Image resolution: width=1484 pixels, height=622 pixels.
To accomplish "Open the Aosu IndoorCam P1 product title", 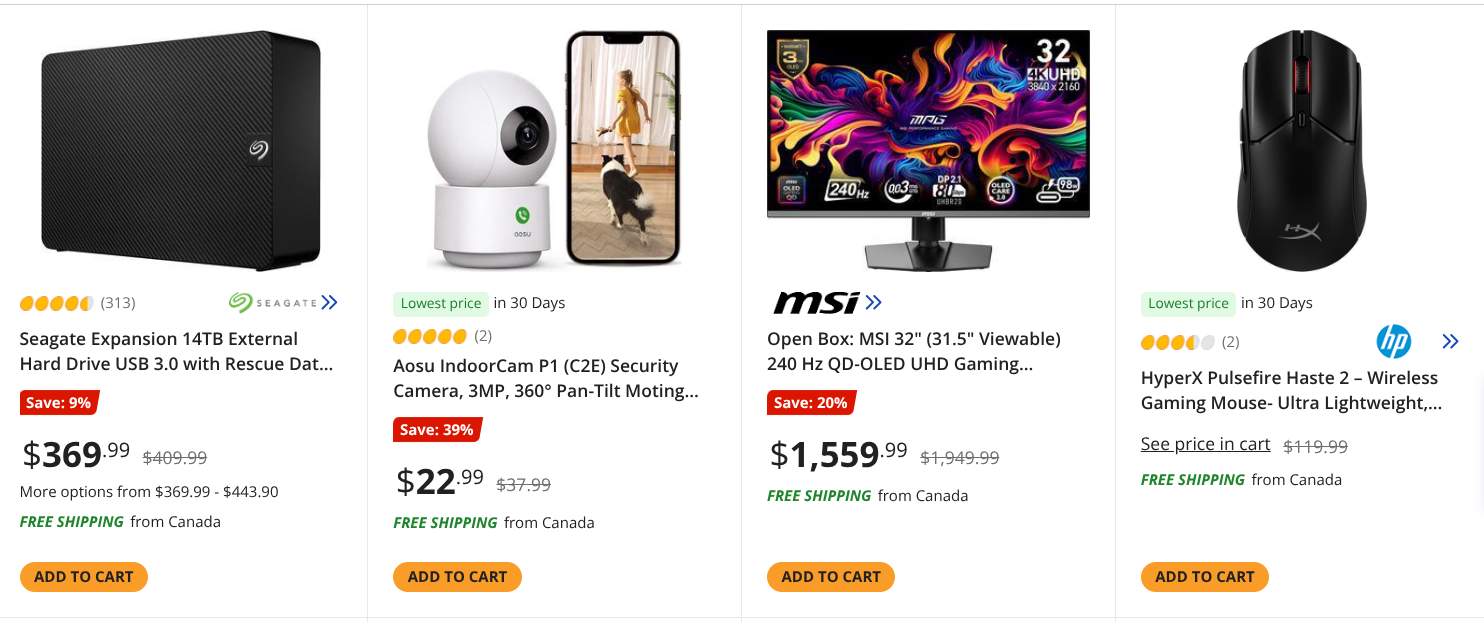I will tap(545, 379).
